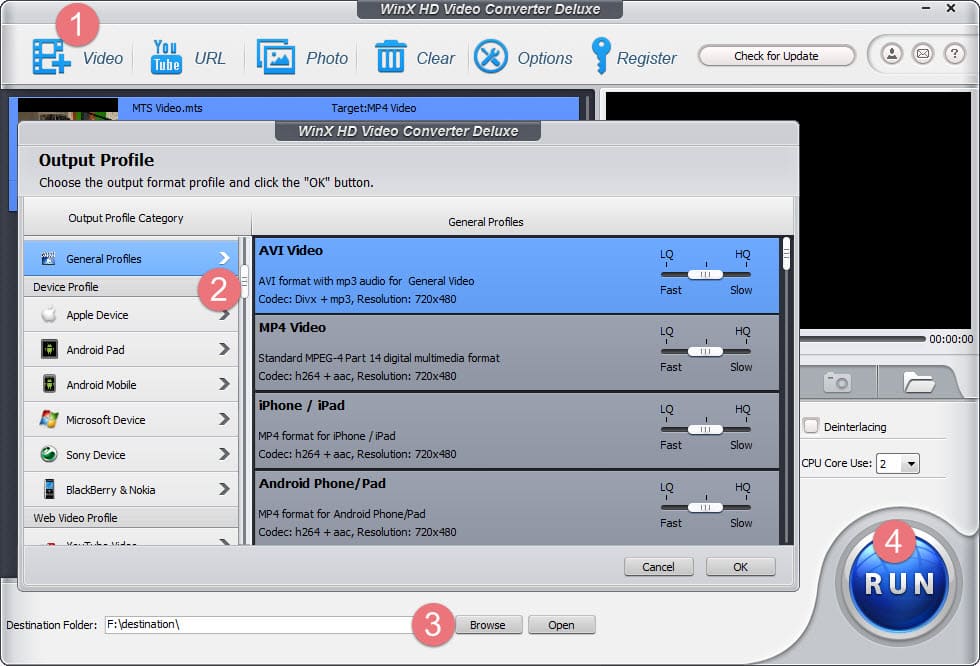980x666 pixels.
Task: Click Android Phone/Pad quality slider handle
Action: tap(705, 507)
